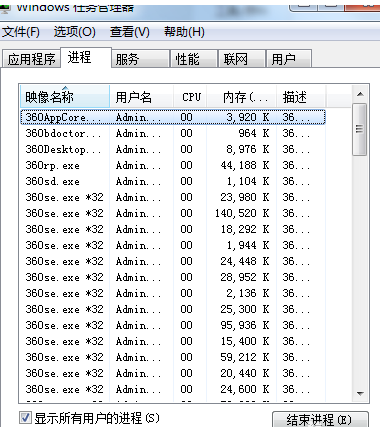Select the 360sd.exe process row

click(x=173, y=181)
